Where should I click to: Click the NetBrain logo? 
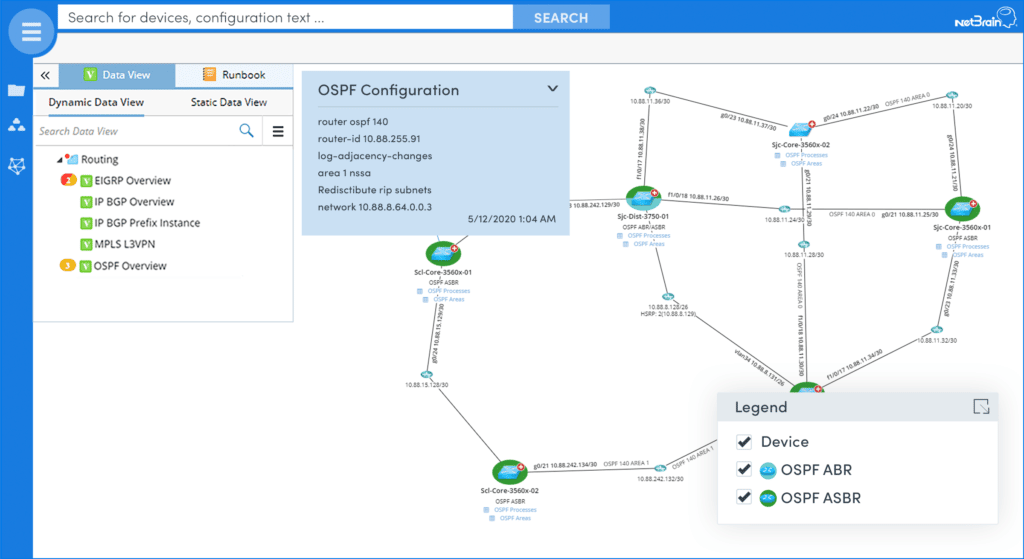pos(985,19)
